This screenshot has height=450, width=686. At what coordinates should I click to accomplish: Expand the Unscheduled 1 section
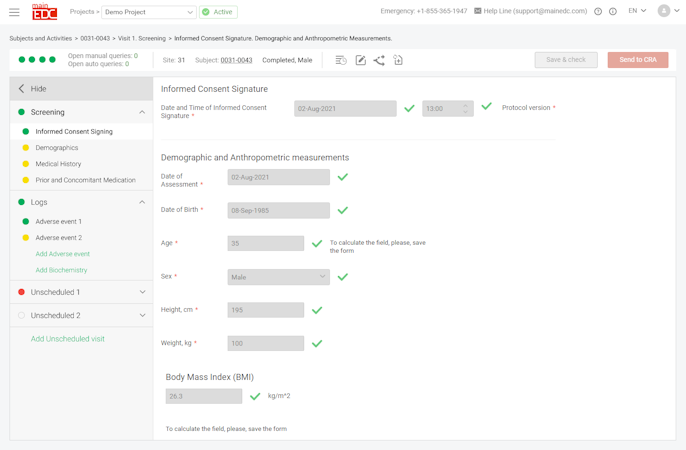81,292
